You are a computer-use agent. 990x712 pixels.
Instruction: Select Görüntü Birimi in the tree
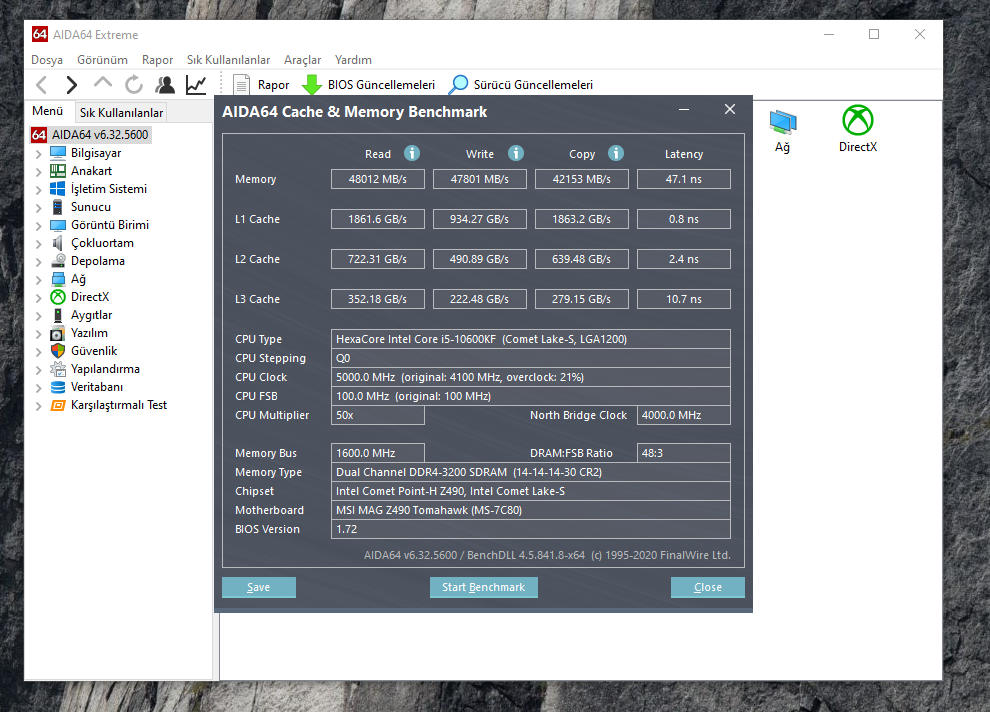tap(110, 225)
